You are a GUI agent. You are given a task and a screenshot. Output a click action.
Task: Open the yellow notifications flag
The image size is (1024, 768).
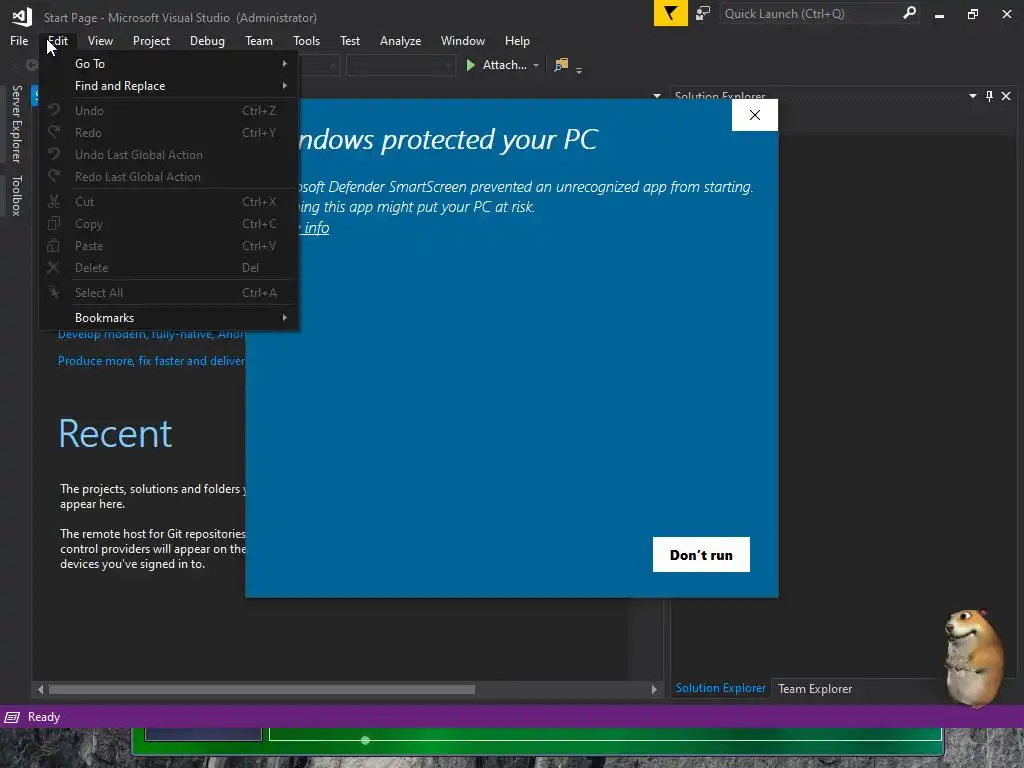[x=670, y=14]
